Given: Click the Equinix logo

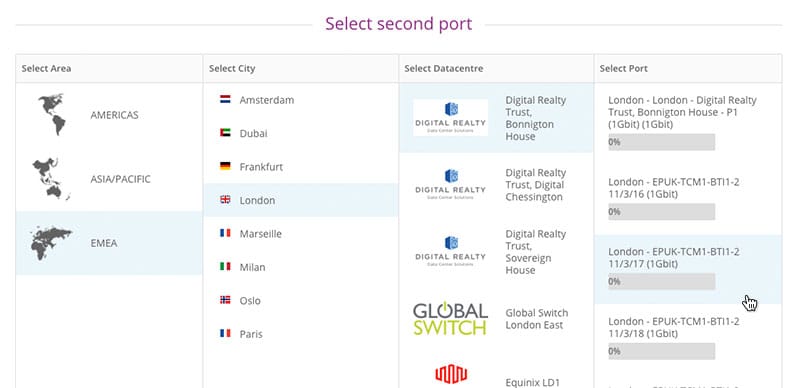Looking at the screenshot, I should [x=451, y=374].
